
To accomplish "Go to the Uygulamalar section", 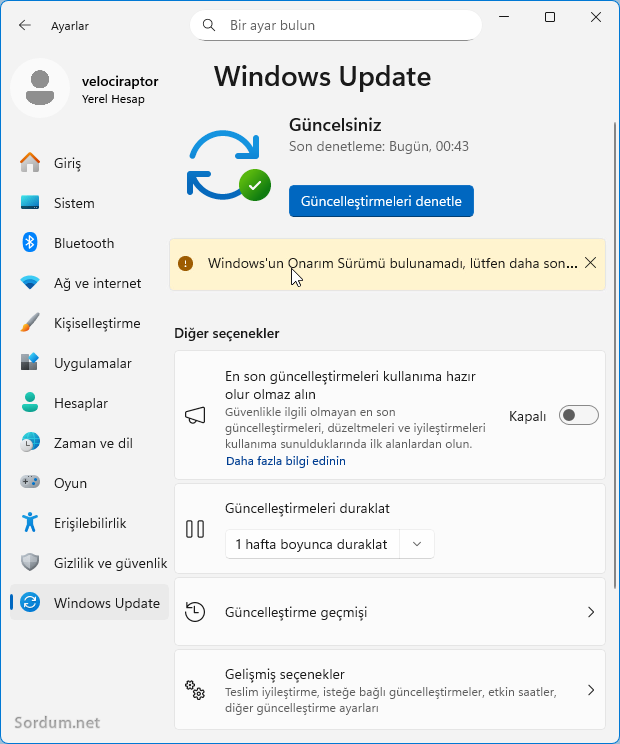I will (92, 363).
